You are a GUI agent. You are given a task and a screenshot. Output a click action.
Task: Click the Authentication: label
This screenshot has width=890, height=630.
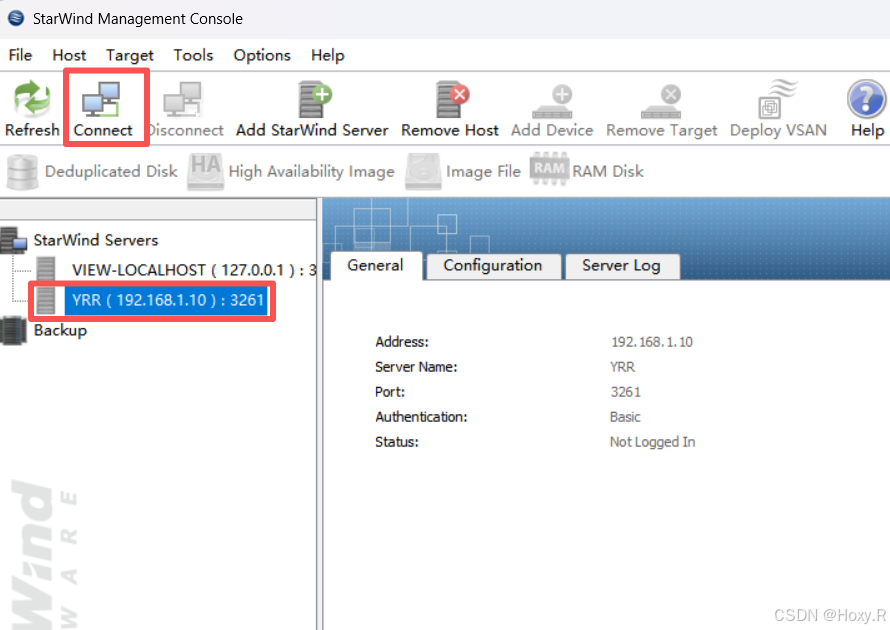421,417
